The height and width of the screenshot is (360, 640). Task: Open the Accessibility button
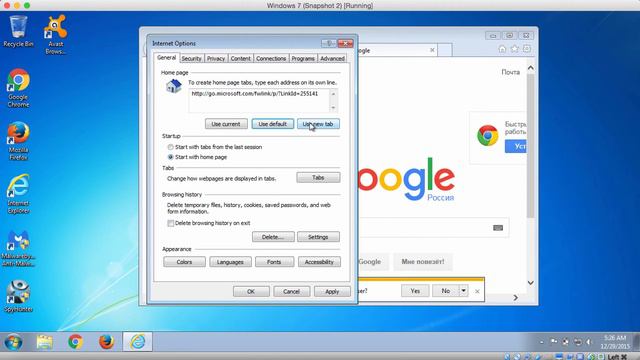click(319, 262)
